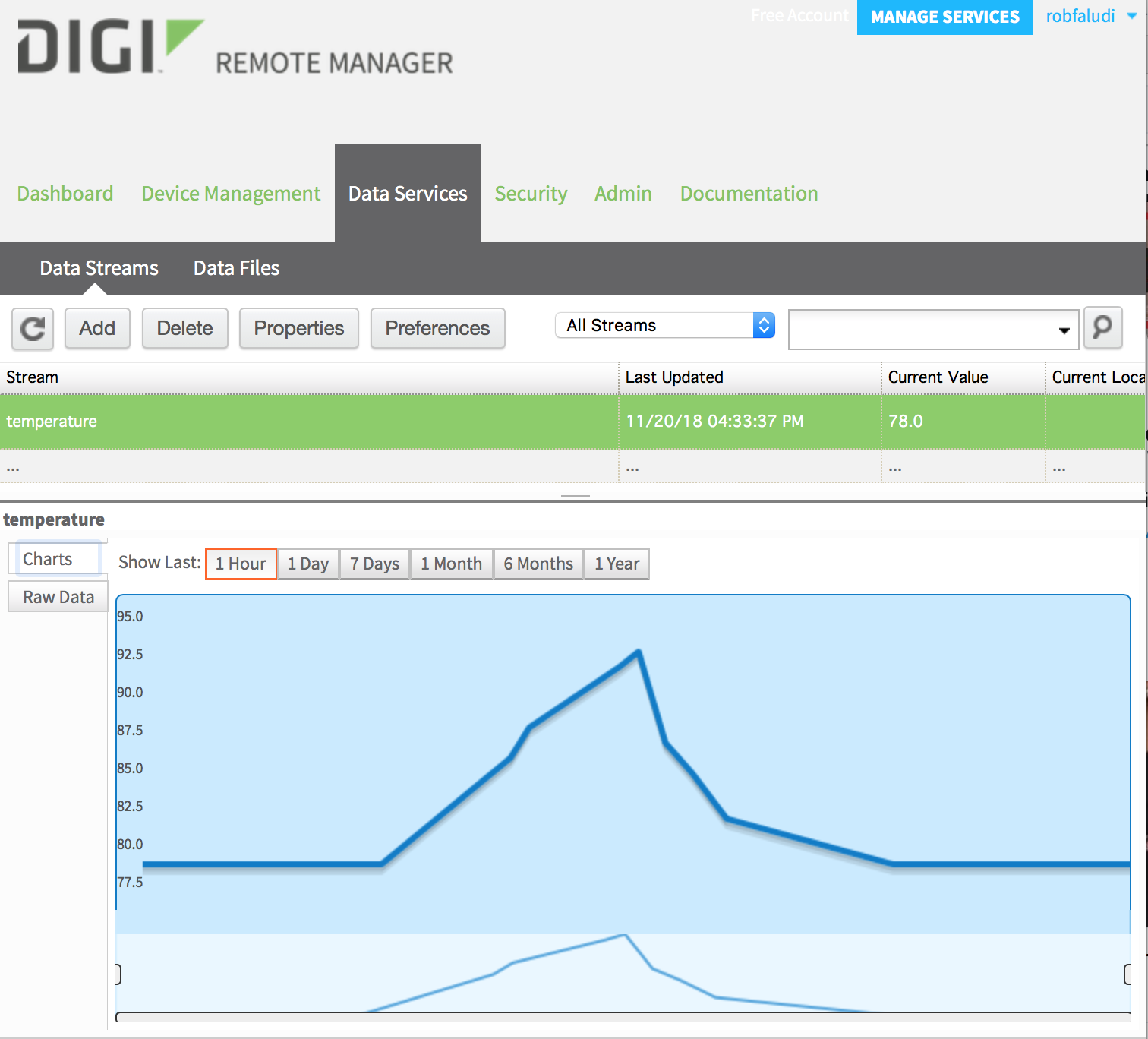Click the chart navigator bottom scrollbar

coord(623,1017)
